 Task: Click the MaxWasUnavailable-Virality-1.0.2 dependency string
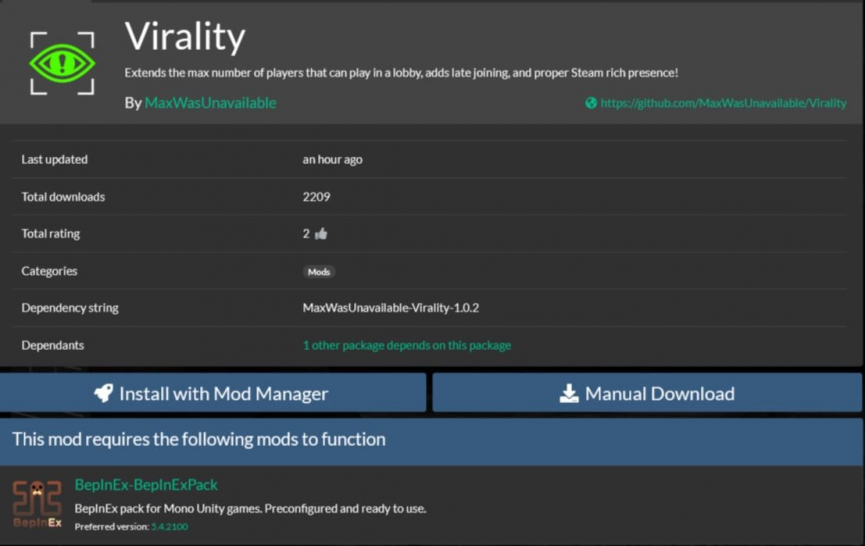tap(397, 308)
